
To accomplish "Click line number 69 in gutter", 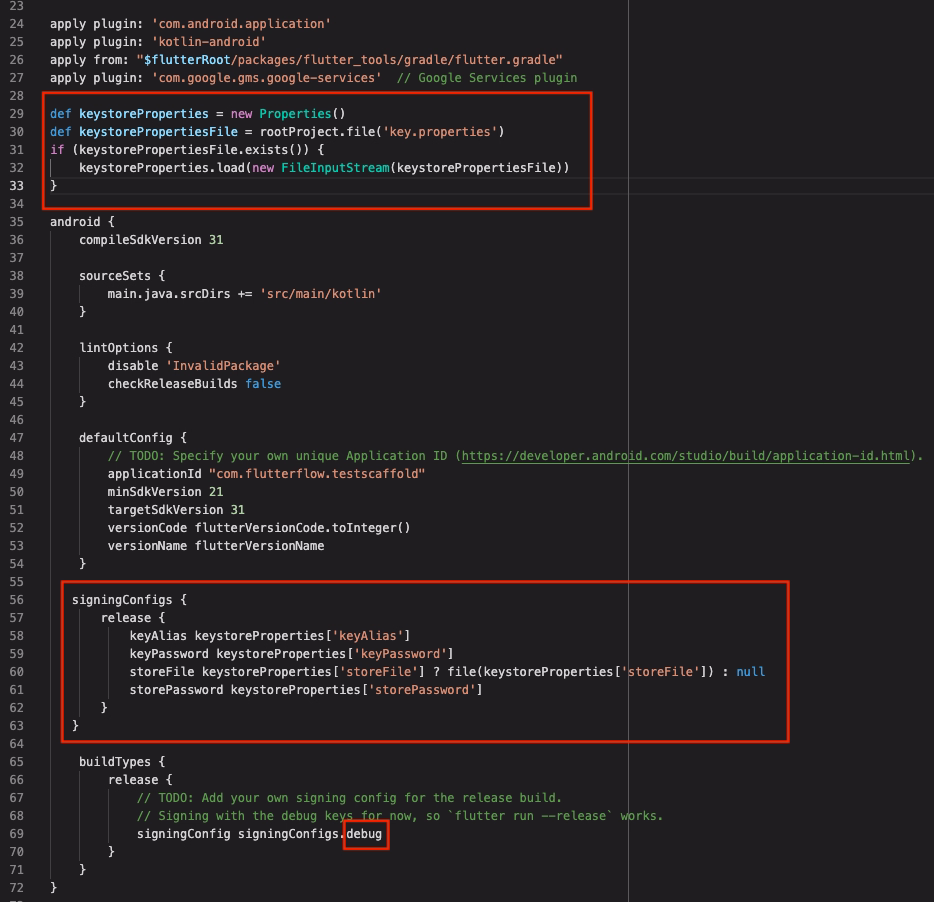I will [17, 834].
